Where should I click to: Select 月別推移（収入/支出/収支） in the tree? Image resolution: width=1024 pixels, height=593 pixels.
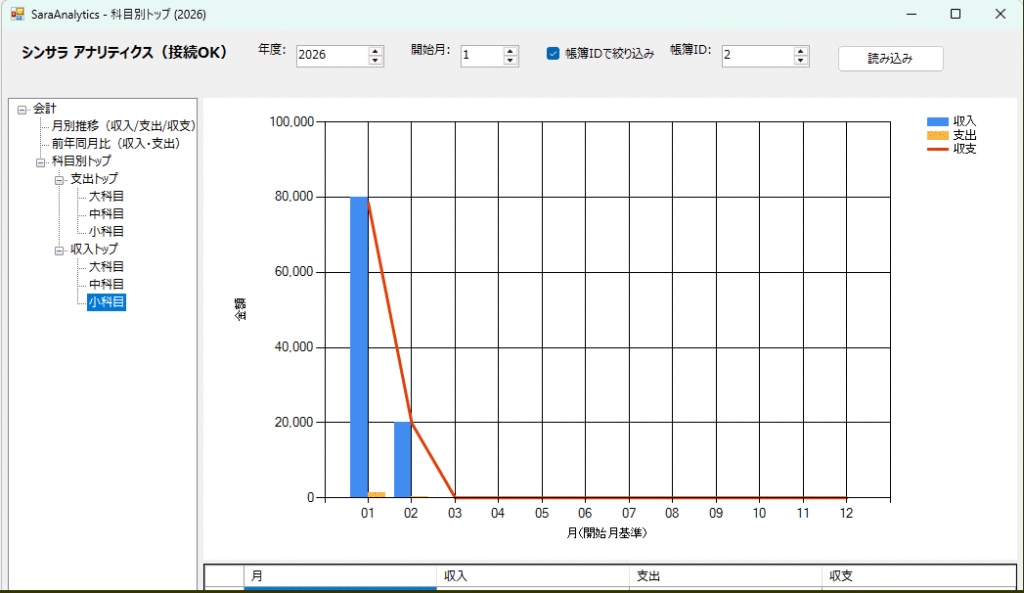[x=124, y=126]
